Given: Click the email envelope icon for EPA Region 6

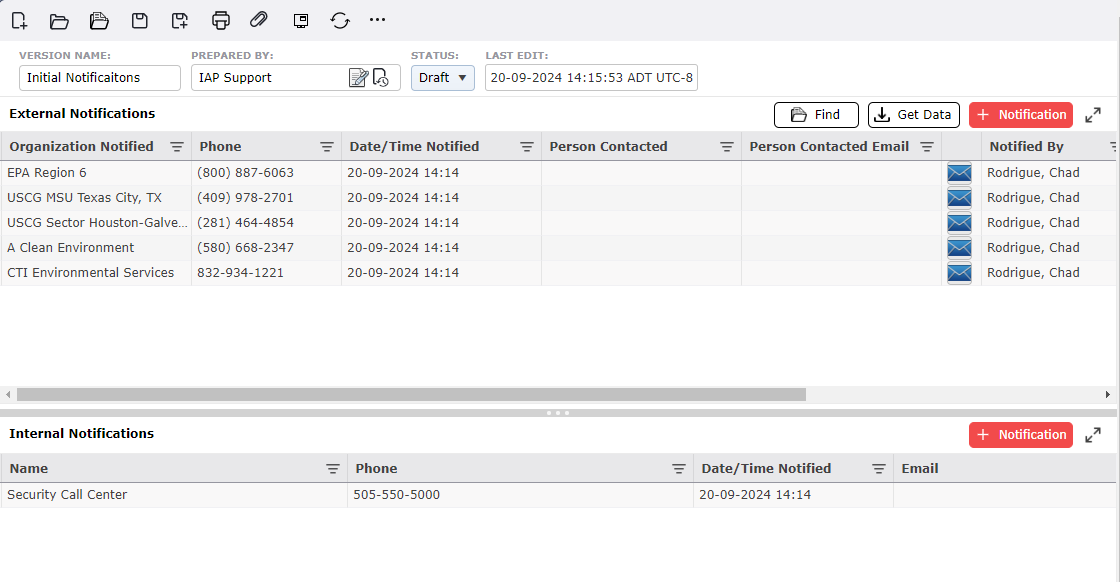Looking at the screenshot, I should (x=959, y=173).
